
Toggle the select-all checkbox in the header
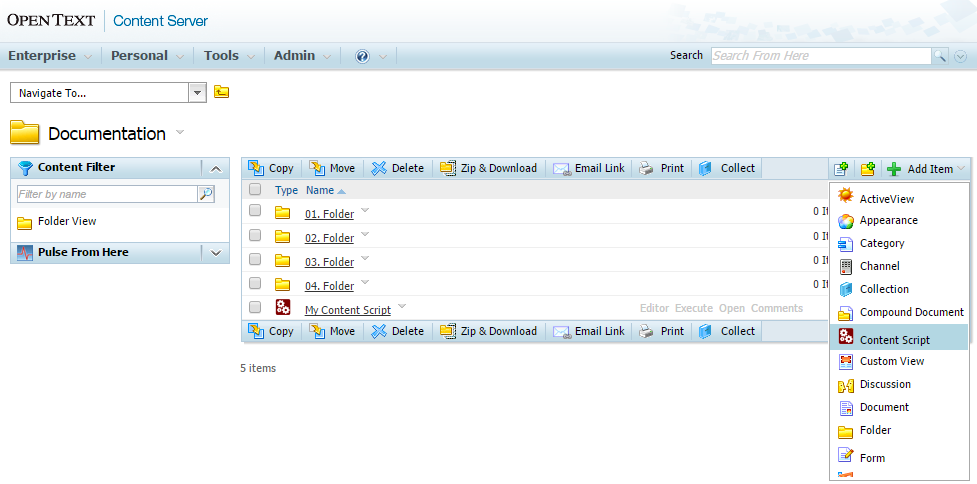[255, 189]
